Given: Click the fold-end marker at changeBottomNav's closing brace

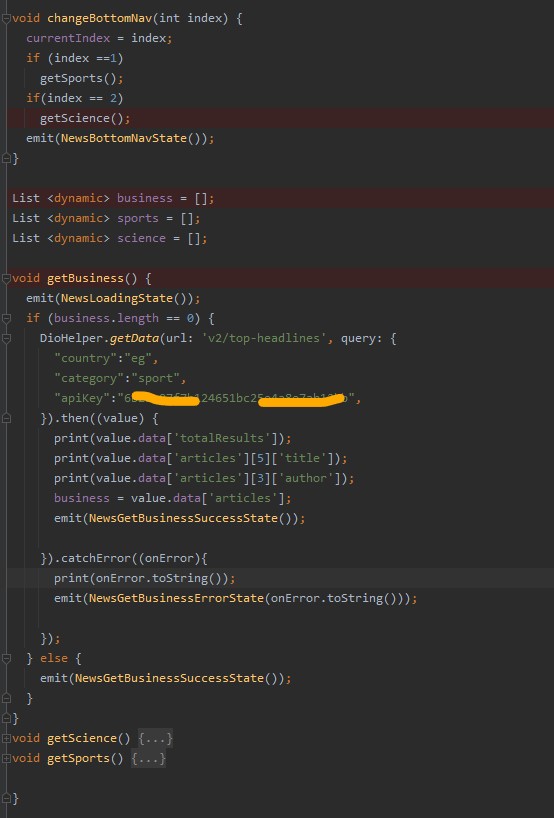Looking at the screenshot, I should [x=6, y=158].
